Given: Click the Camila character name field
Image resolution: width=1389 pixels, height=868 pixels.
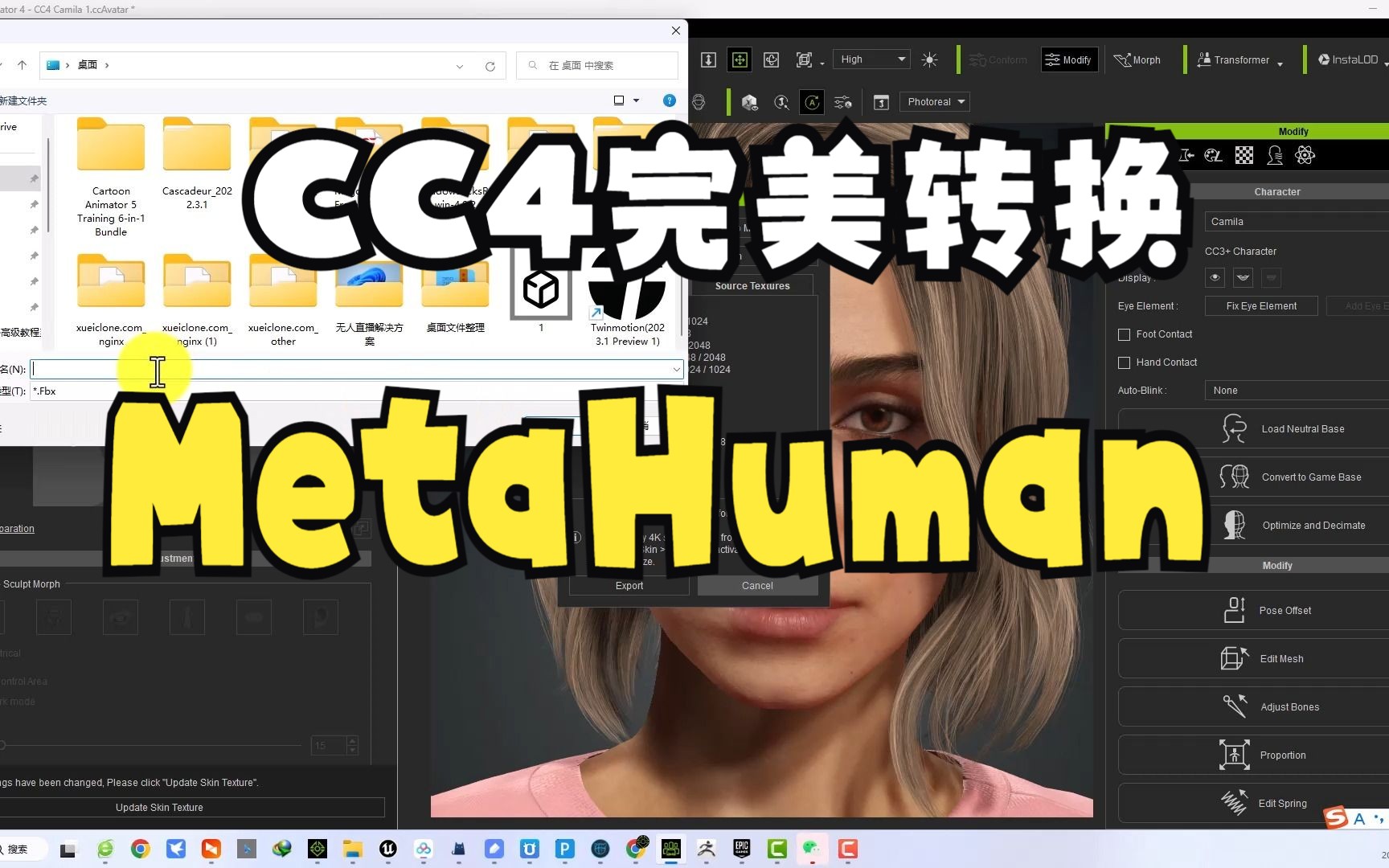Looking at the screenshot, I should point(1296,222).
